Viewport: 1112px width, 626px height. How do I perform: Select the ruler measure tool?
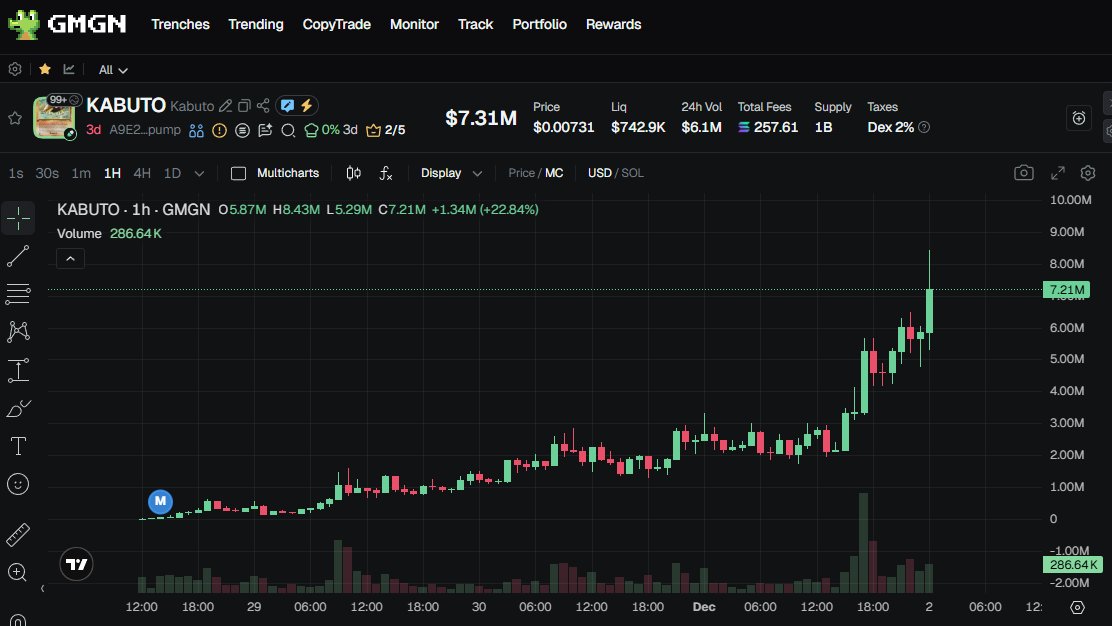(x=18, y=535)
